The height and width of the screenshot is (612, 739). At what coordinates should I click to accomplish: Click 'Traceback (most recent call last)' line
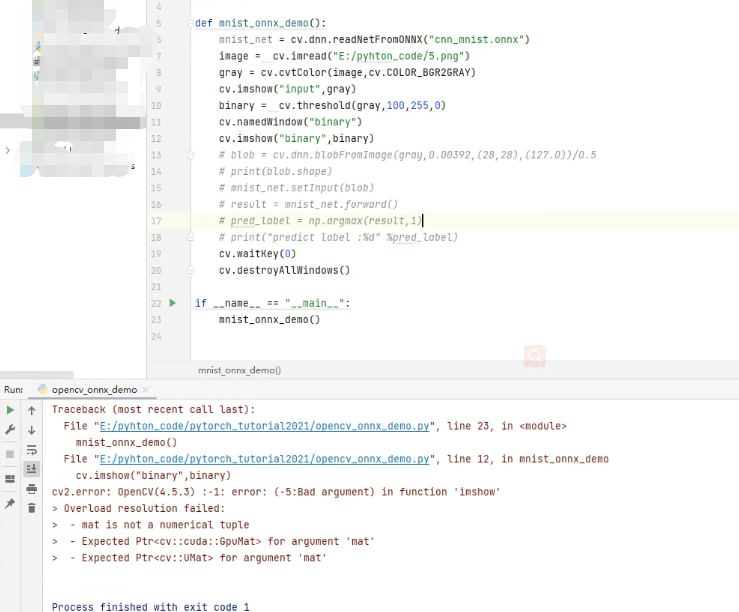[x=154, y=409]
